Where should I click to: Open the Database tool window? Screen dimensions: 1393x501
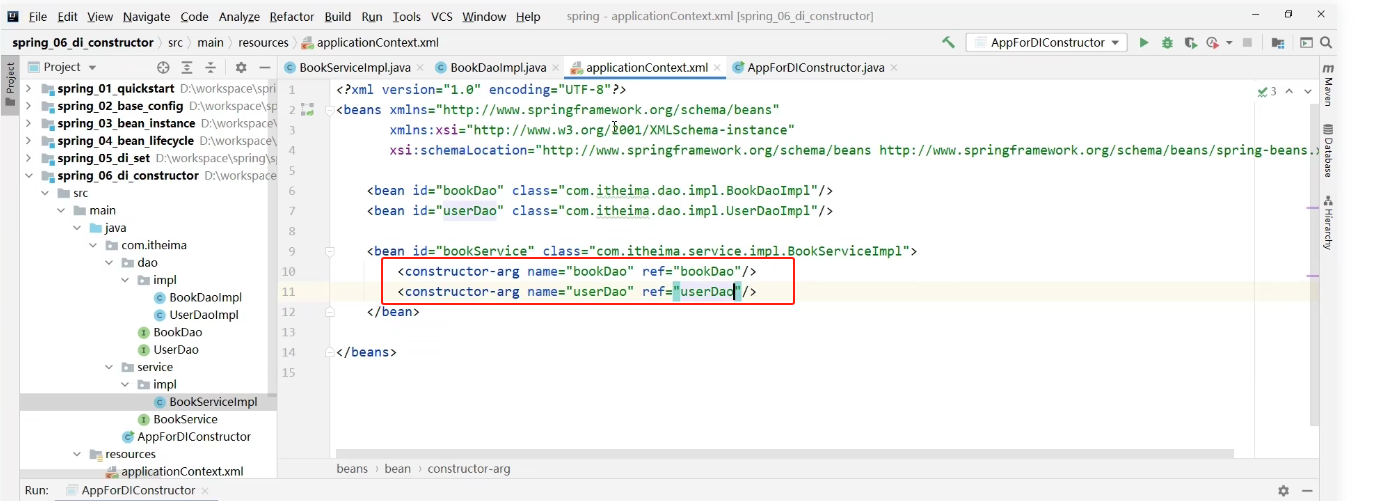1328,151
